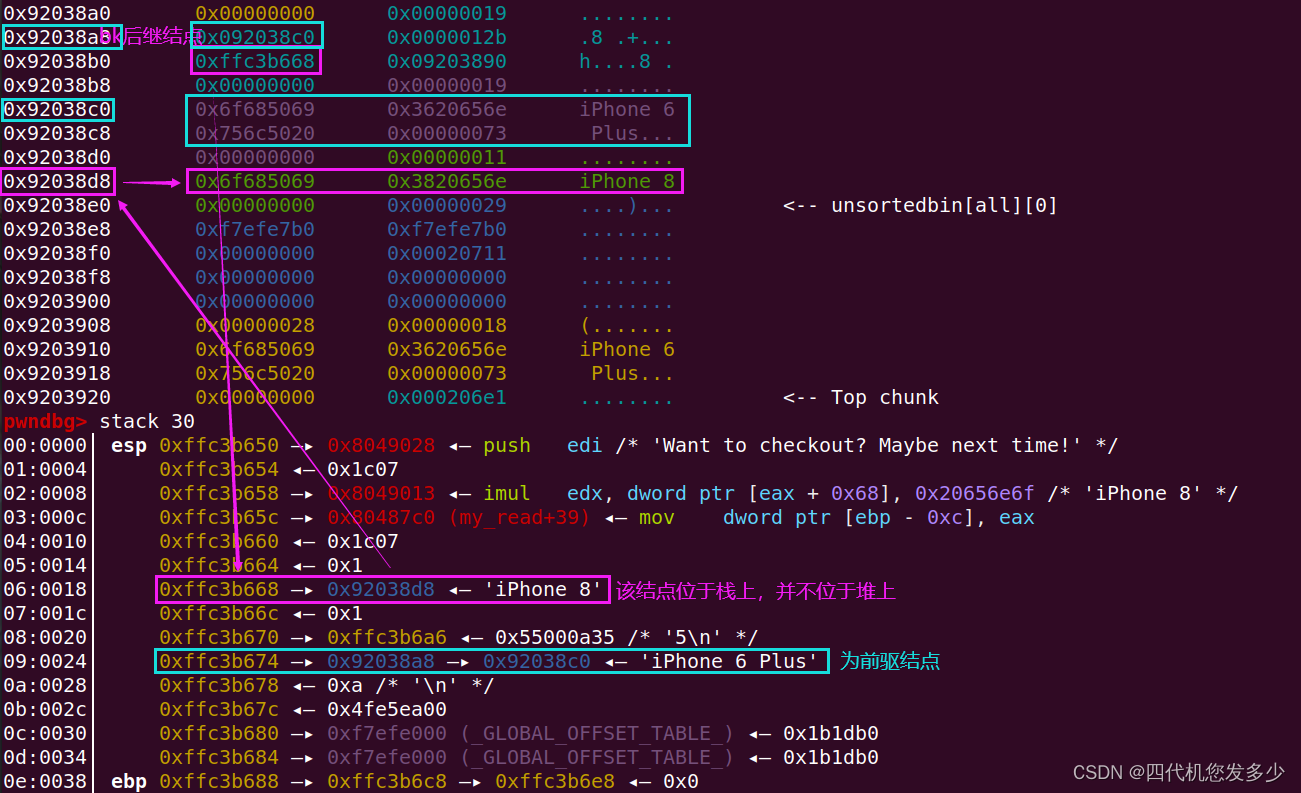This screenshot has width=1301, height=793.
Task: Click heap address 0x92038a0
Action: click(x=58, y=13)
